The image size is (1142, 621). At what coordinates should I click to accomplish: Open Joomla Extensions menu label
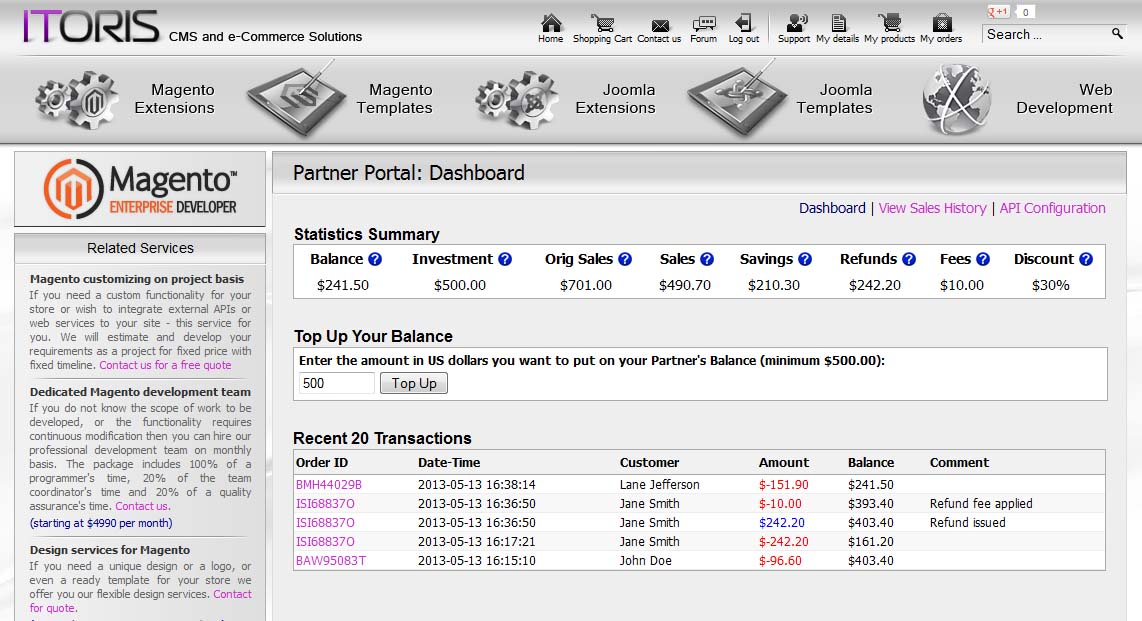615,99
